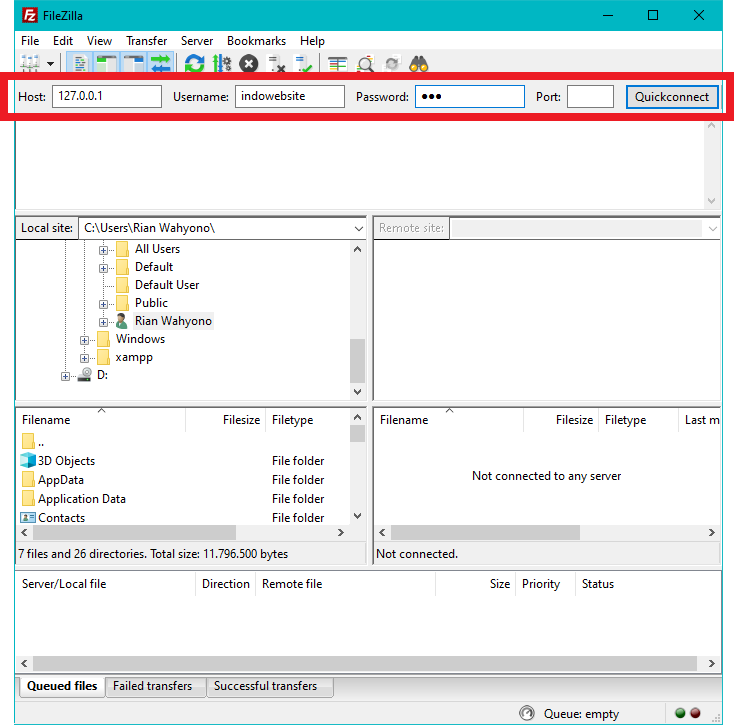Select the xampp folder in tree

click(134, 357)
